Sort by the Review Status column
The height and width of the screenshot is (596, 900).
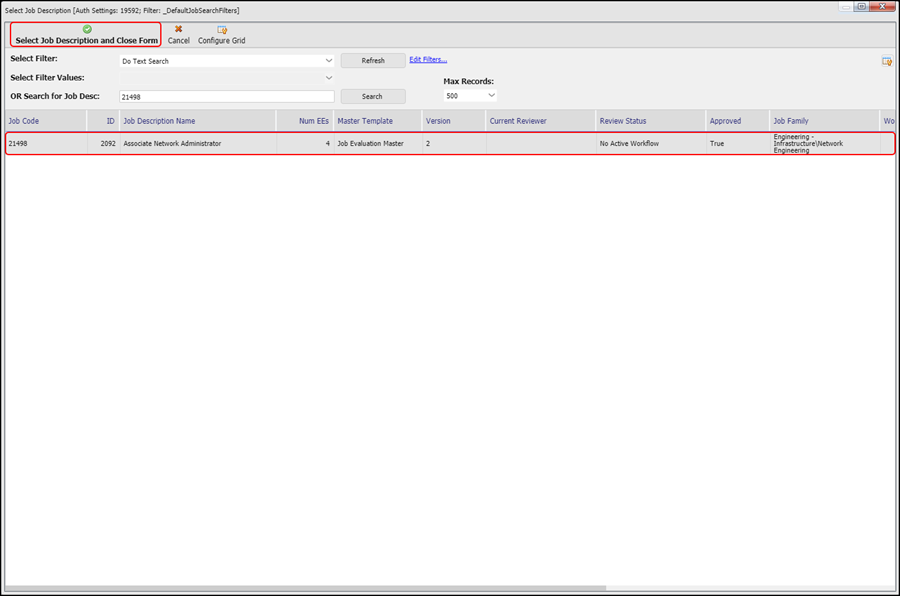pyautogui.click(x=622, y=121)
